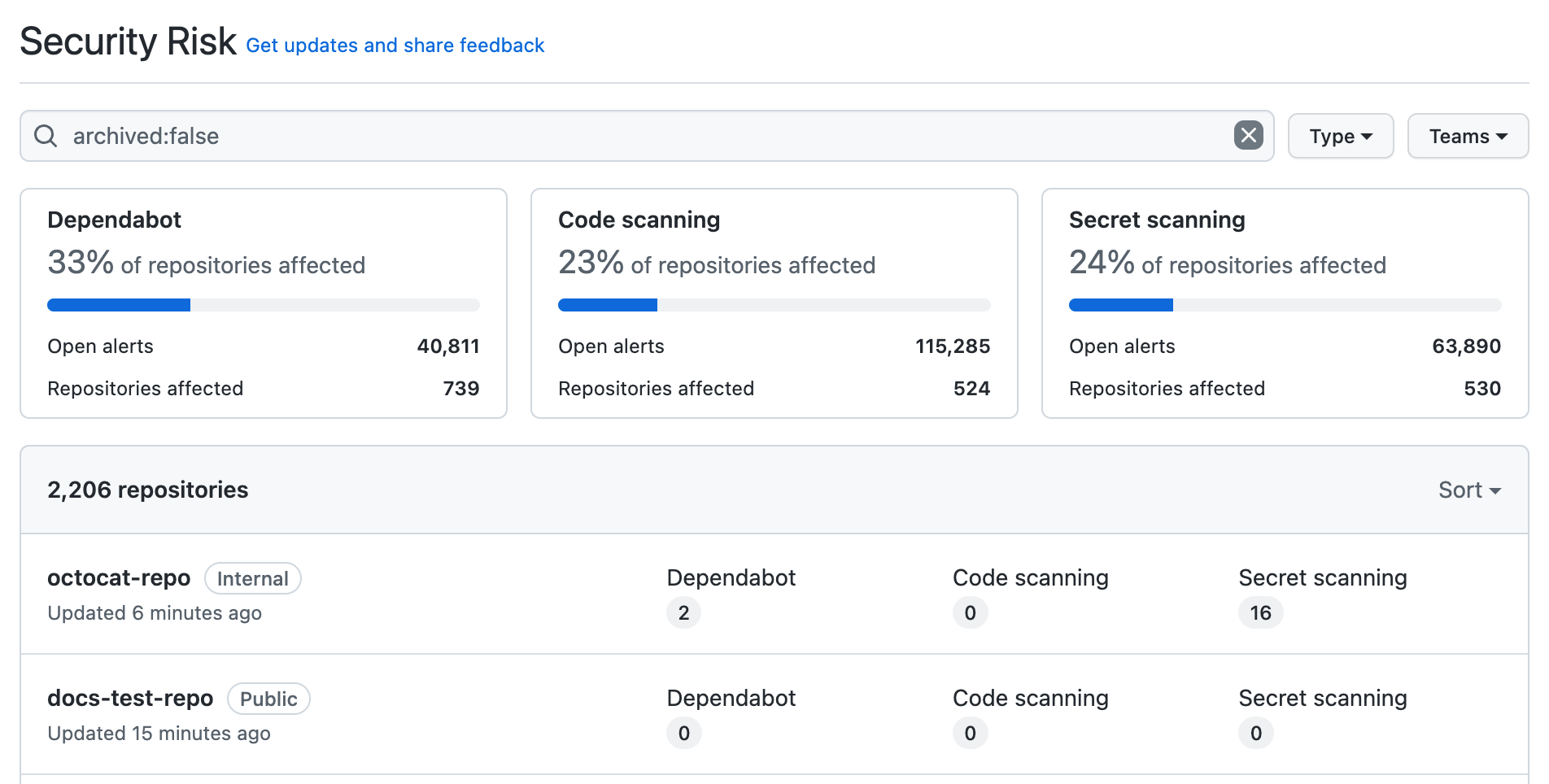The height and width of the screenshot is (784, 1549).
Task: Click Updated 6 minutes ago text
Action: (155, 613)
